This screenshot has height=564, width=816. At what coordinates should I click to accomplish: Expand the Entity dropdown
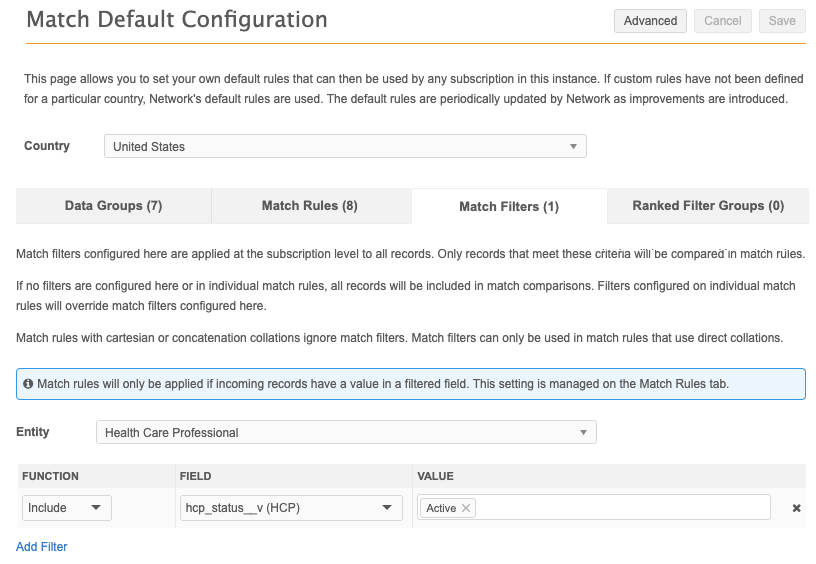click(346, 432)
